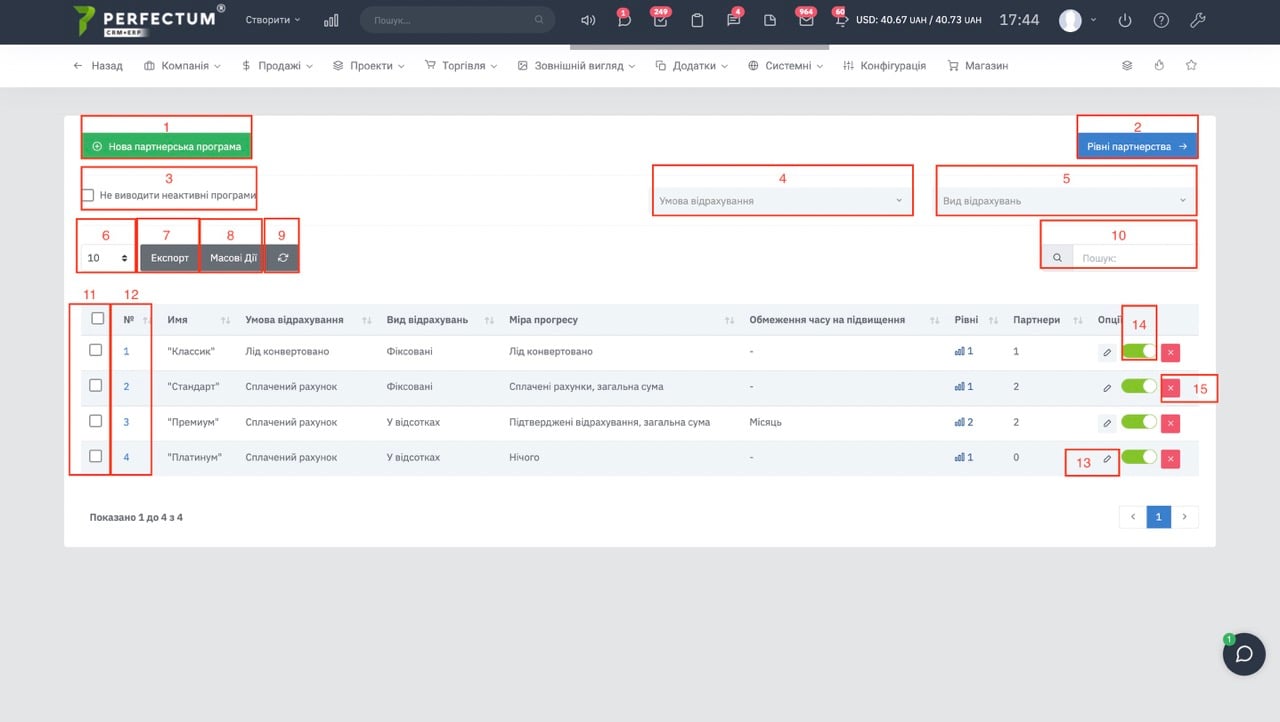Select the checkbox for row "Премиум"
The image size is (1280, 722).
point(96,421)
